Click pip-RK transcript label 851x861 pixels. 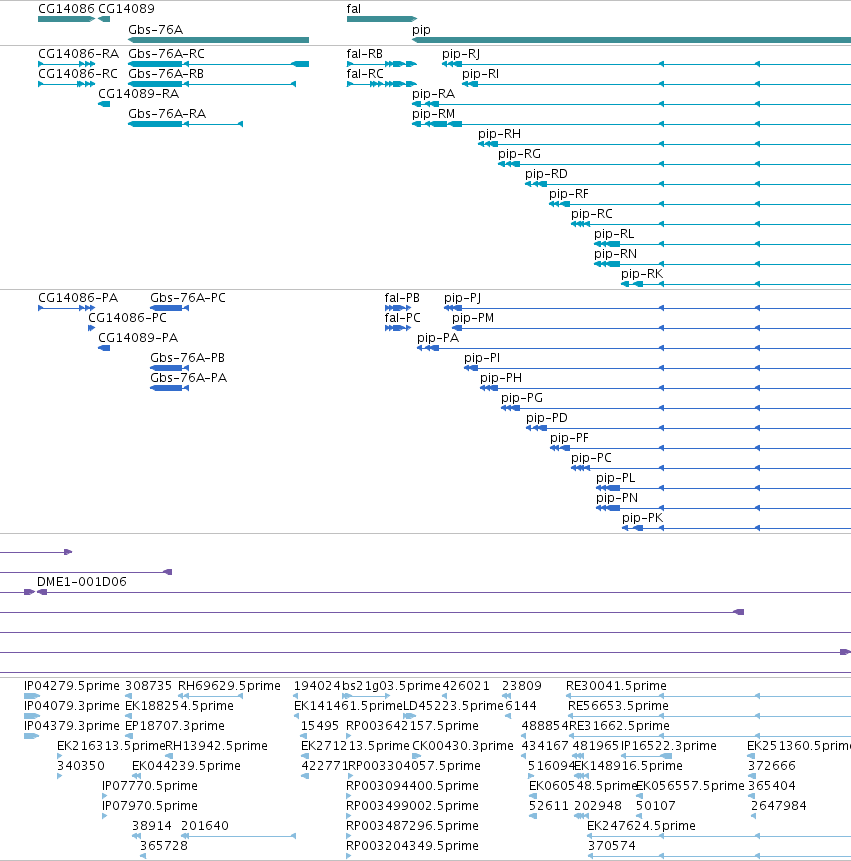tap(642, 275)
